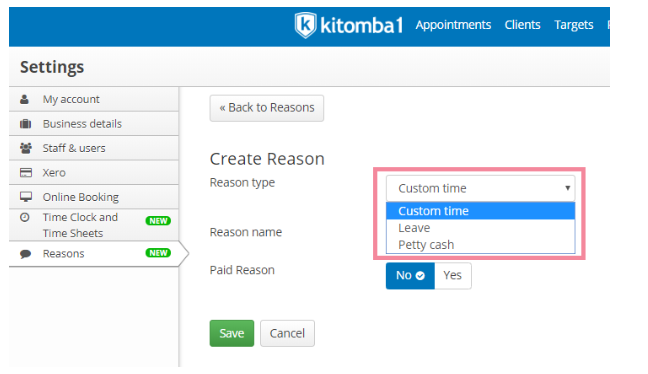The width and height of the screenshot is (648, 374).
Task: Go to the Clients menu
Action: (x=522, y=25)
